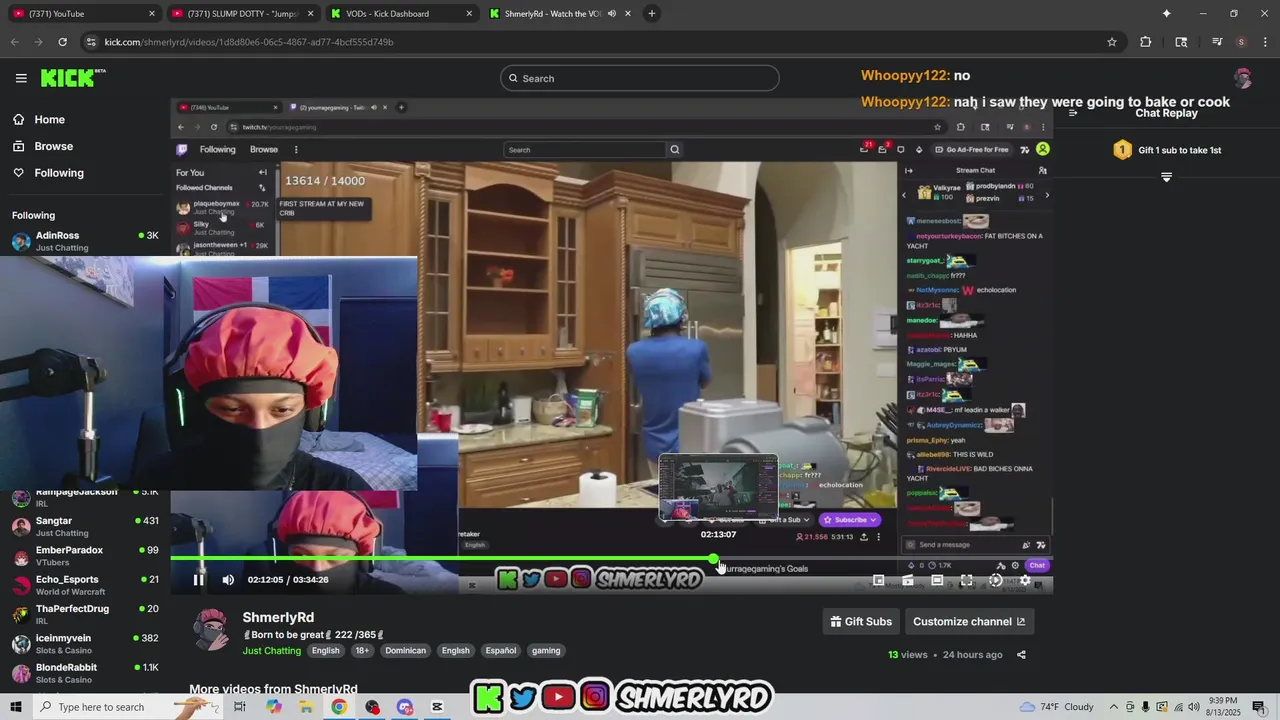Select the ShmerlyRd - Watch the VOD tab
Image resolution: width=1280 pixels, height=720 pixels.
[x=560, y=13]
